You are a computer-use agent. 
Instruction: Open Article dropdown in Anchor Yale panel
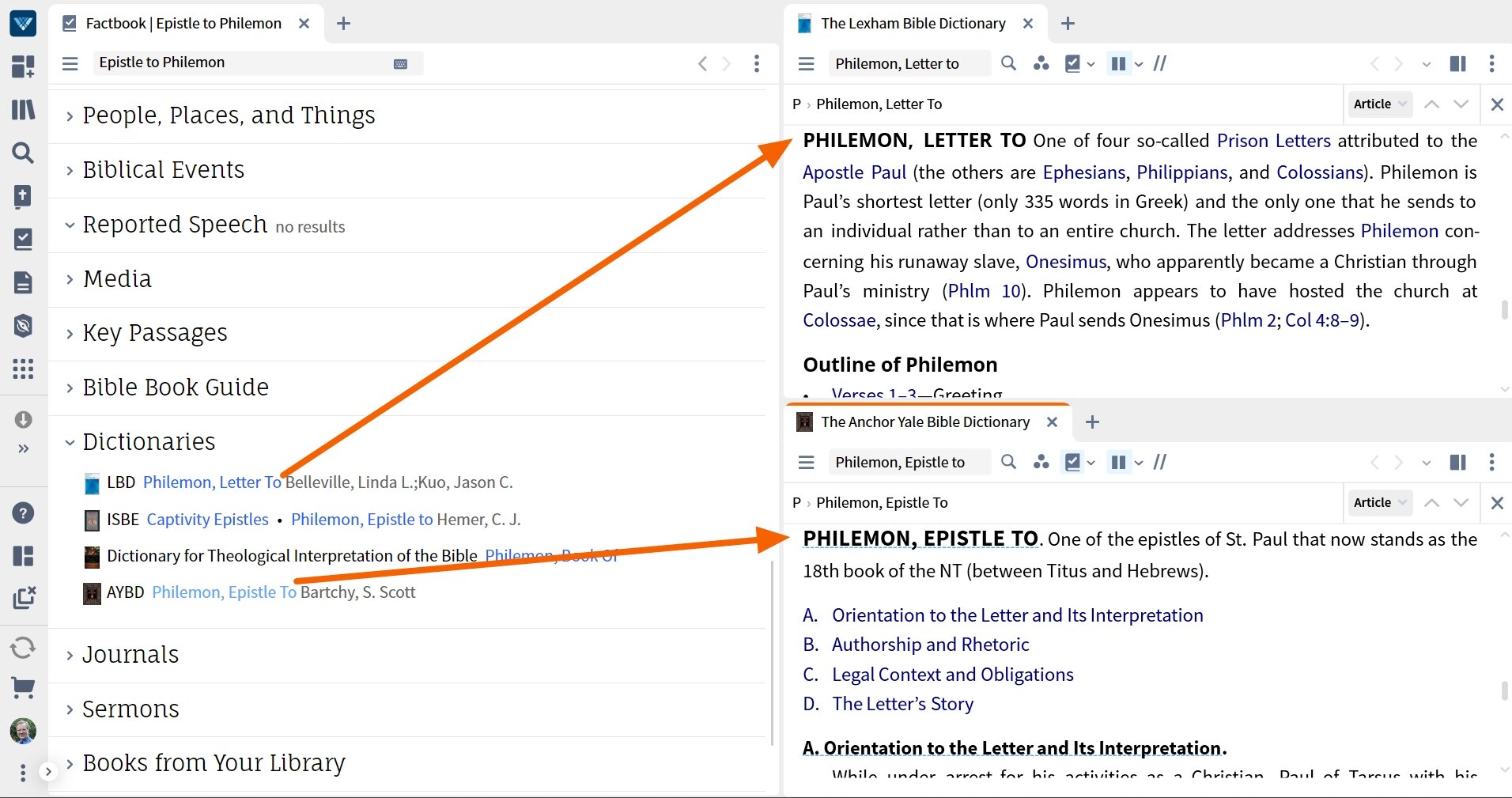pos(1380,502)
